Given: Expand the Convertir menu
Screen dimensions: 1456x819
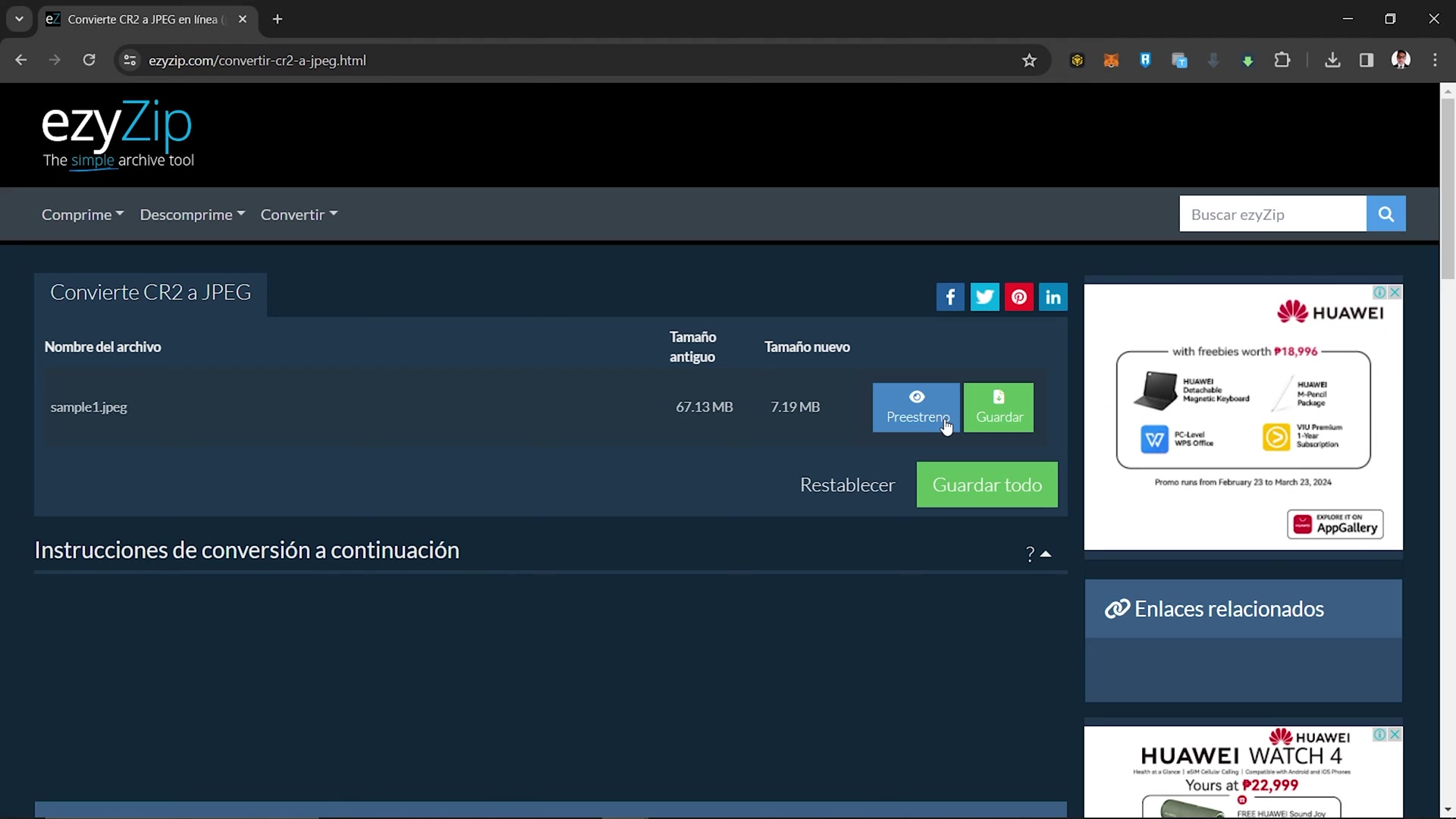Looking at the screenshot, I should (300, 215).
